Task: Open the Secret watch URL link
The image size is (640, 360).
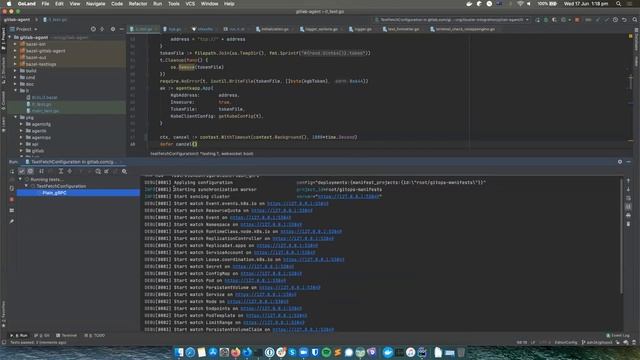Action: tap(263, 266)
